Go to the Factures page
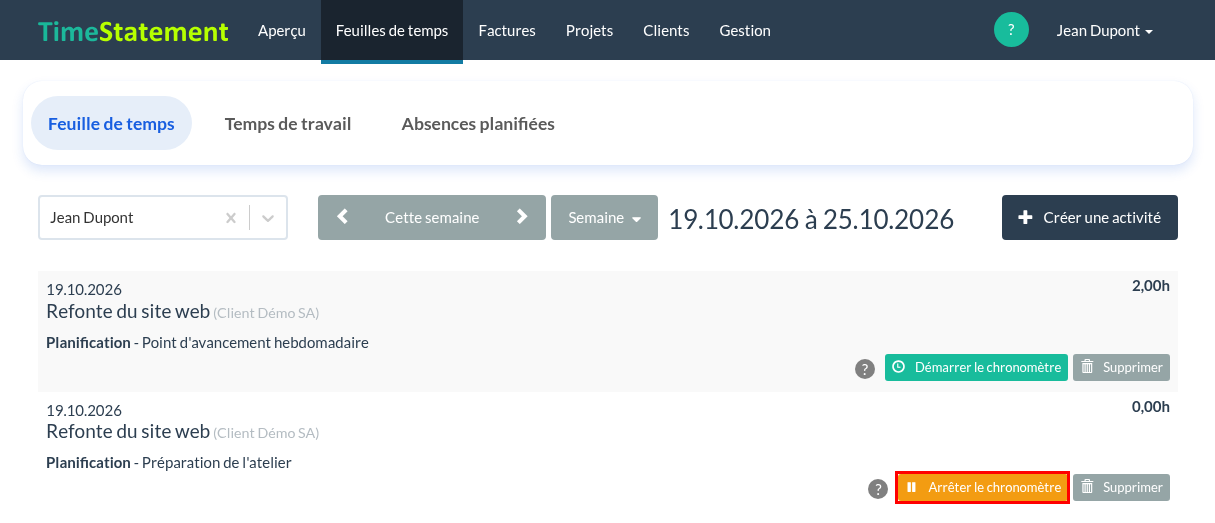Screen dimensions: 1215x523 click(507, 31)
